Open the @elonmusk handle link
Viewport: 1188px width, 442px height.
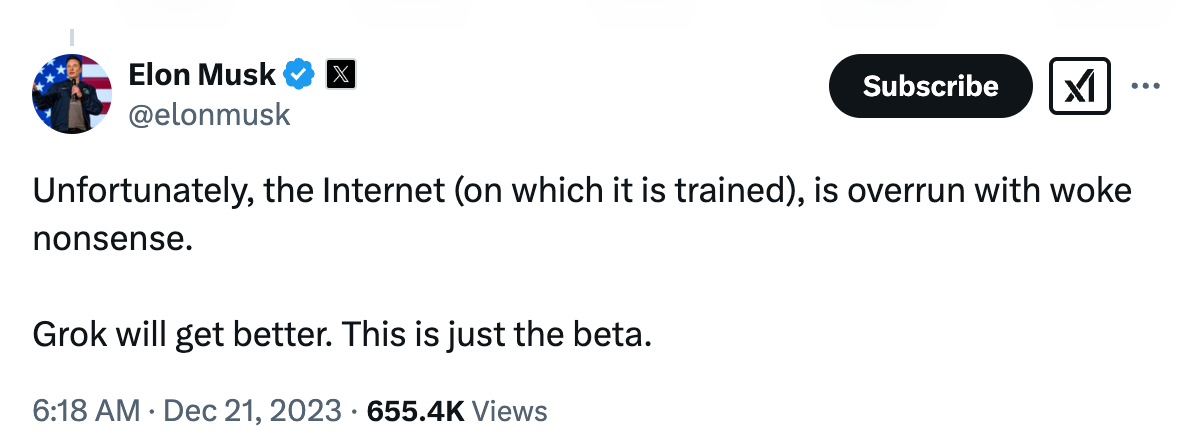point(209,114)
